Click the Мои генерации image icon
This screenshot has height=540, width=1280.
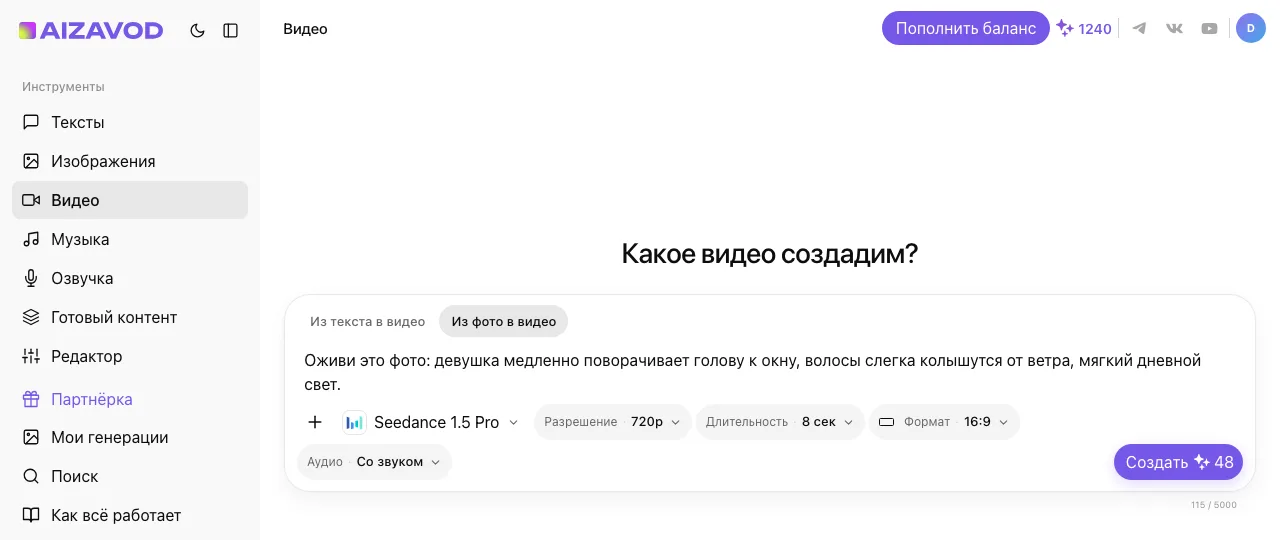tap(31, 437)
